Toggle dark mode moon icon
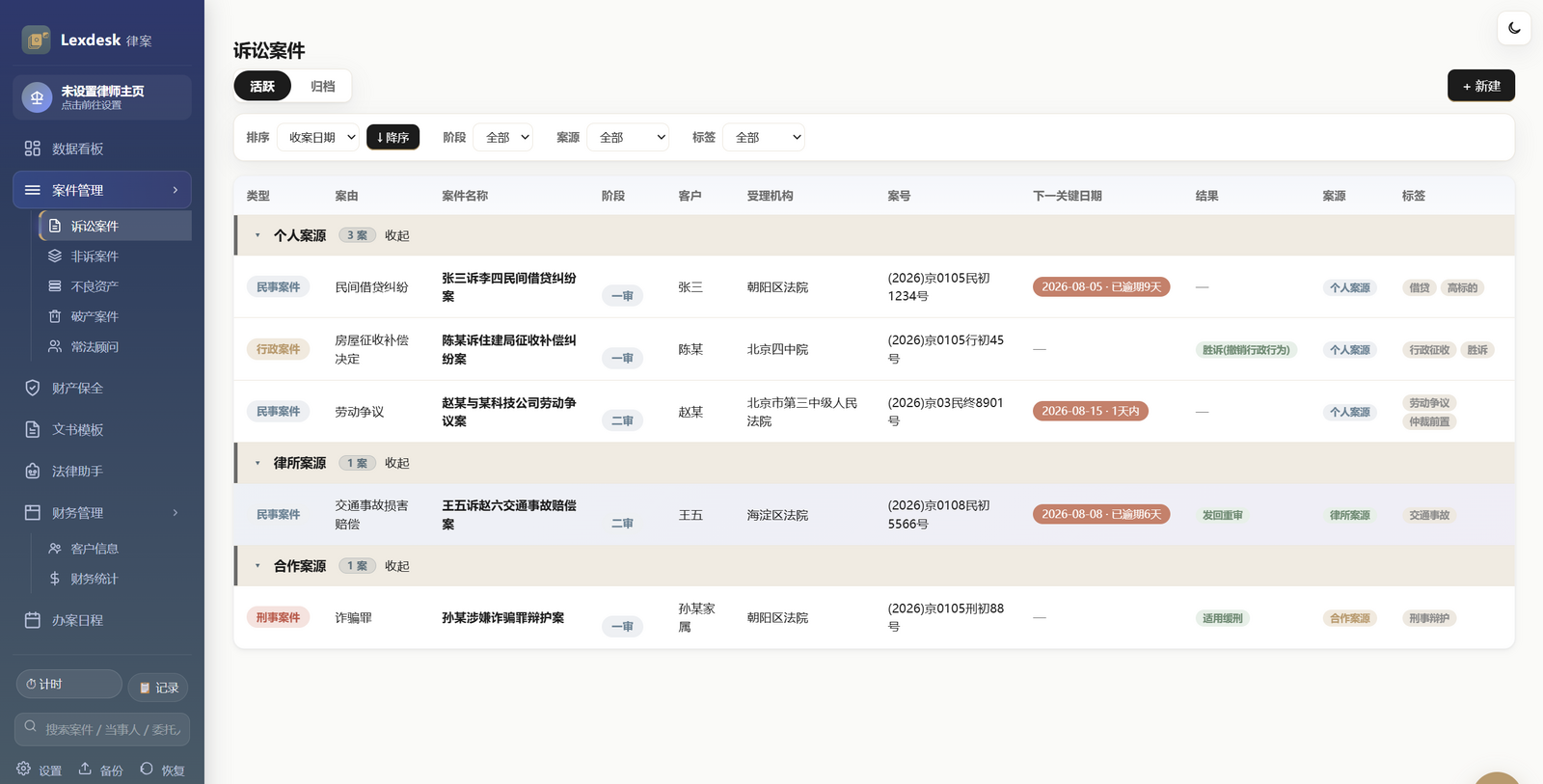Viewport: 1543px width, 784px height. tap(1514, 28)
